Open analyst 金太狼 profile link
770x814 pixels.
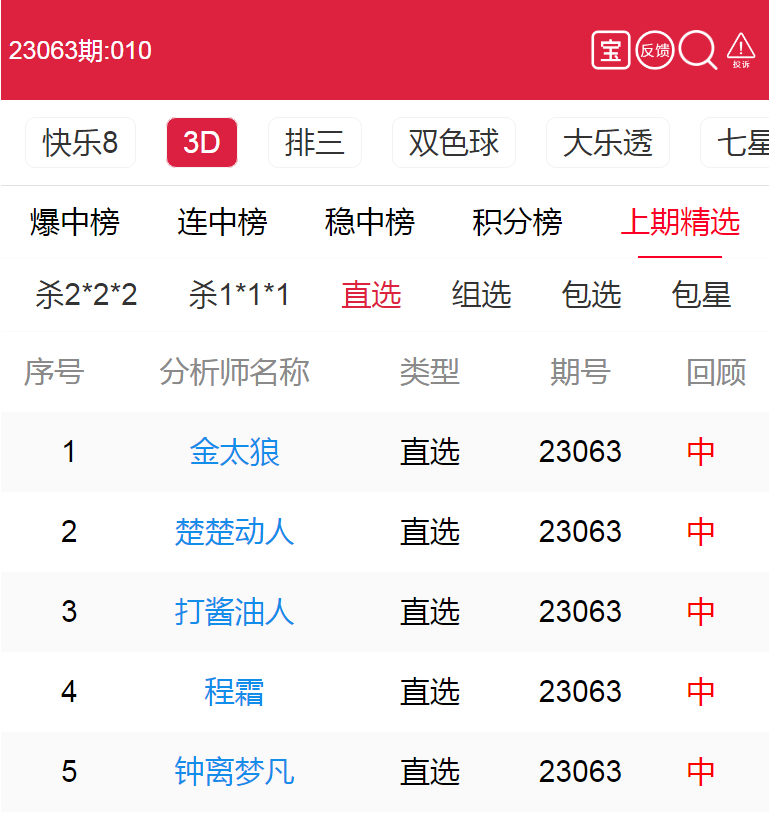point(235,452)
